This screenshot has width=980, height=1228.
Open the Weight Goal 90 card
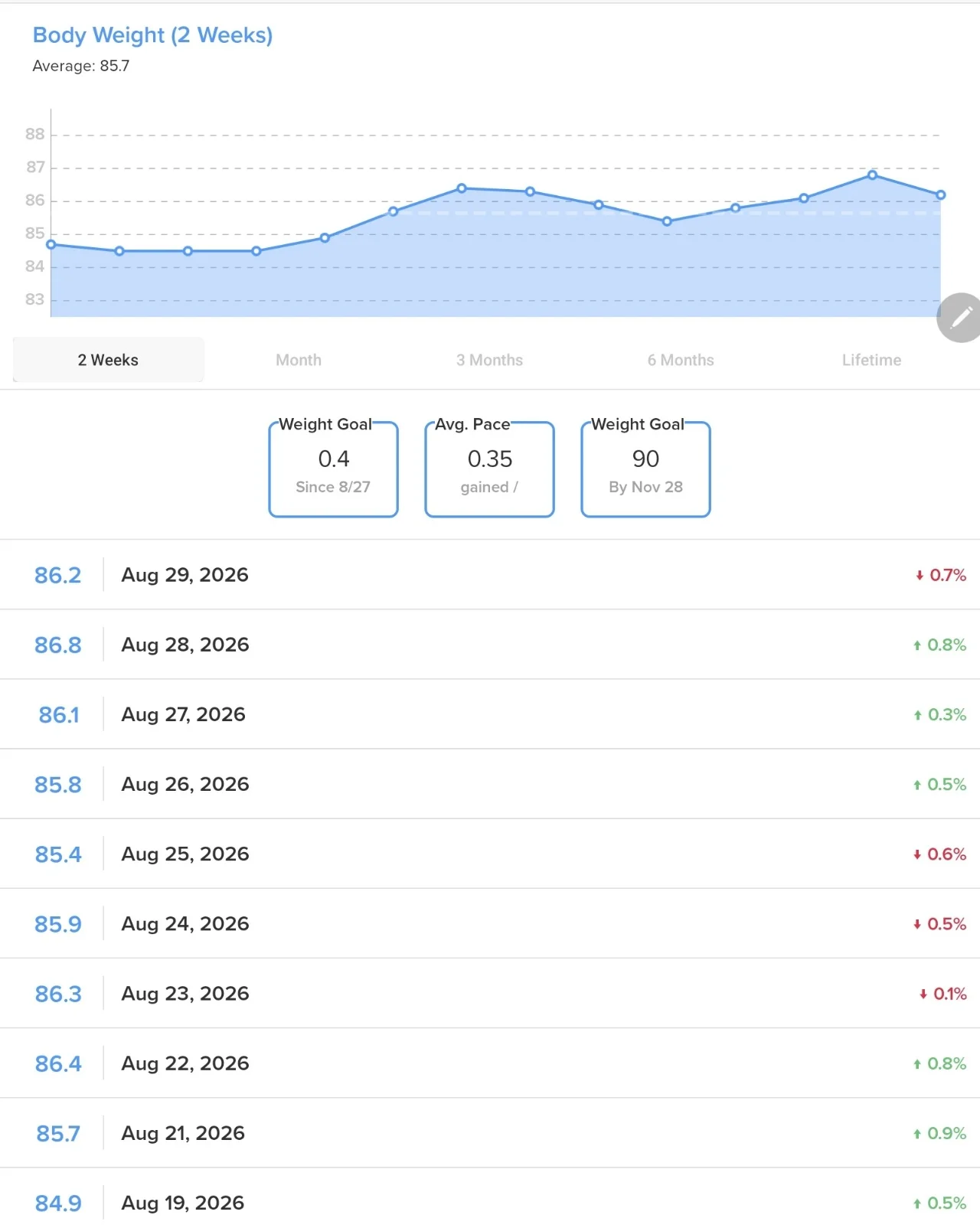coord(646,469)
